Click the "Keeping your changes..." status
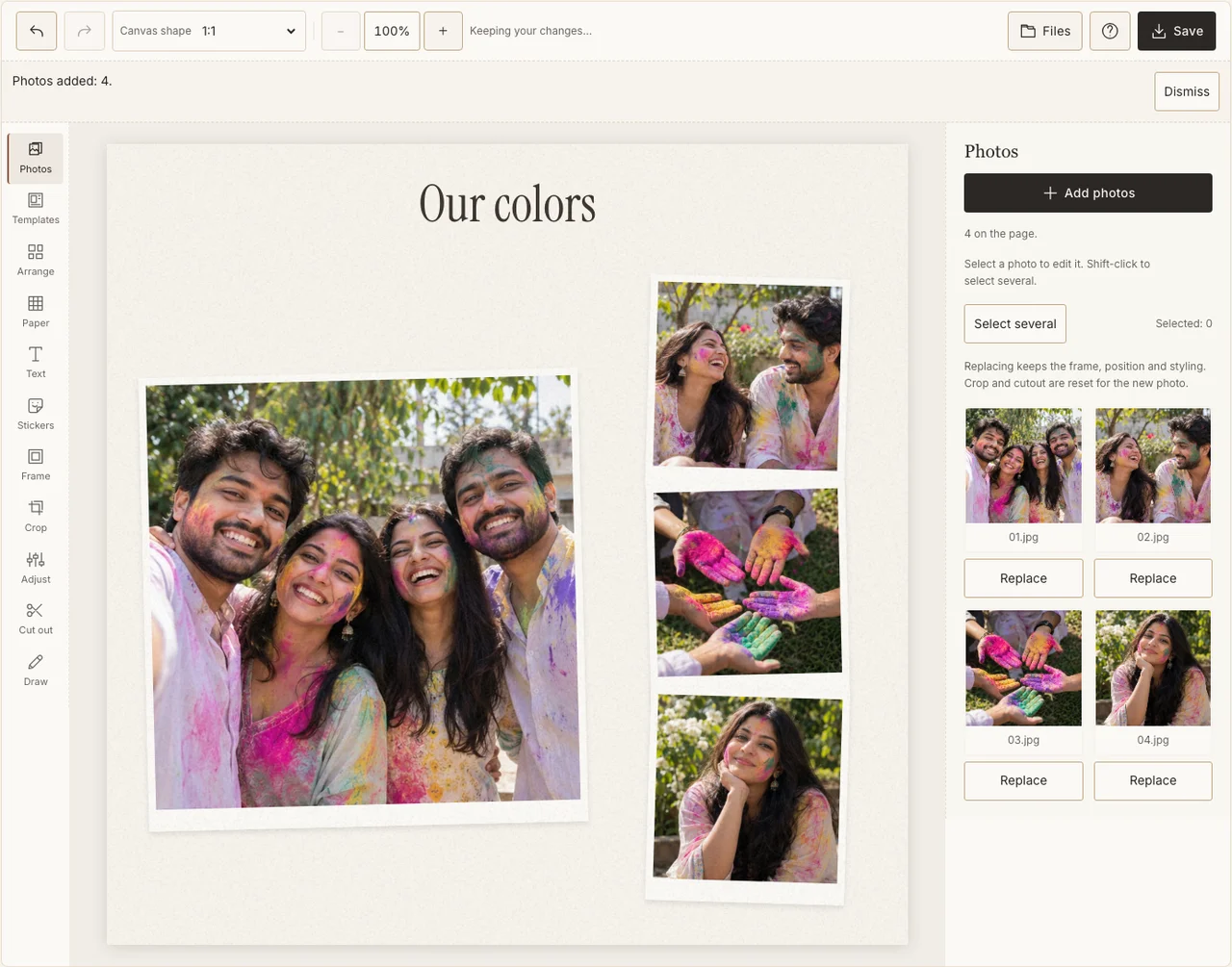This screenshot has width=1232, height=967. click(x=531, y=31)
